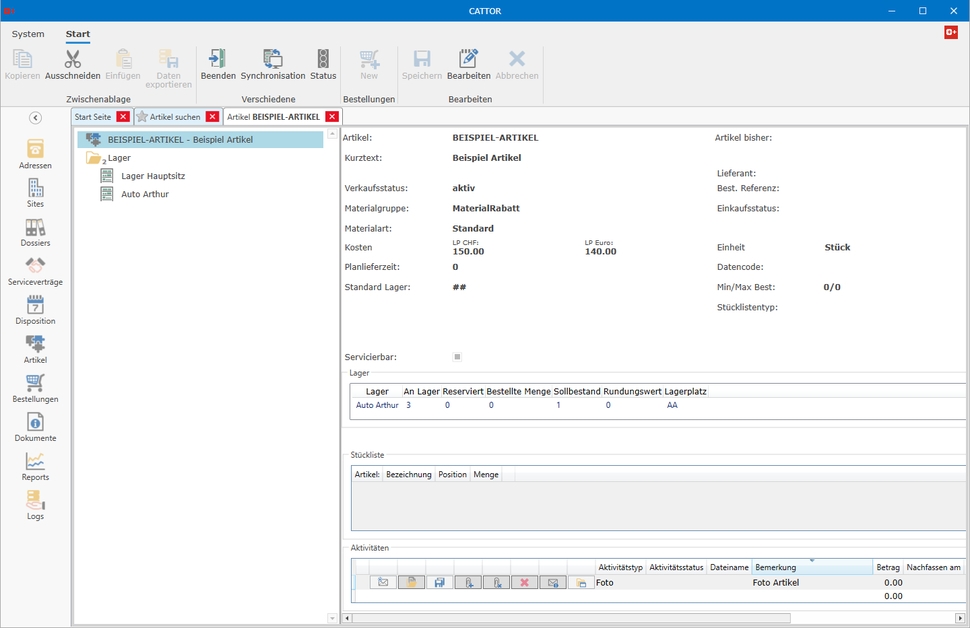Click the Bearbeiten edit icon
The height and width of the screenshot is (628, 970).
[x=468, y=60]
